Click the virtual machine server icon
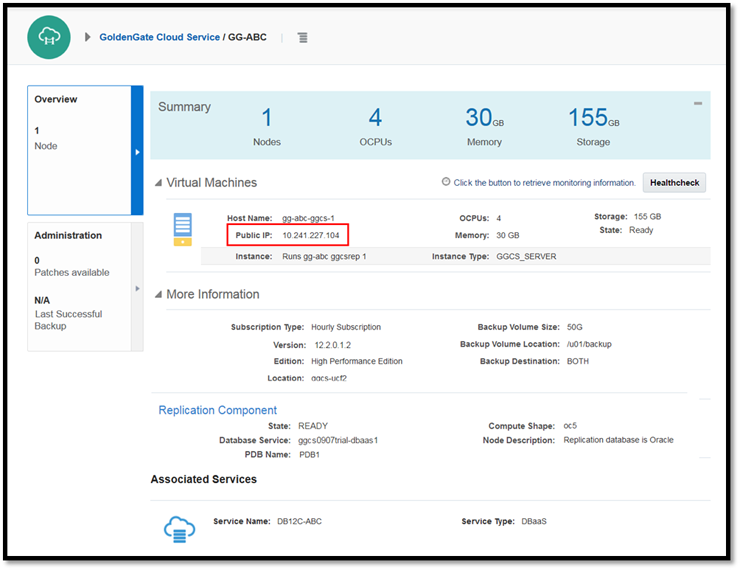The width and height of the screenshot is (740, 570). (182, 228)
